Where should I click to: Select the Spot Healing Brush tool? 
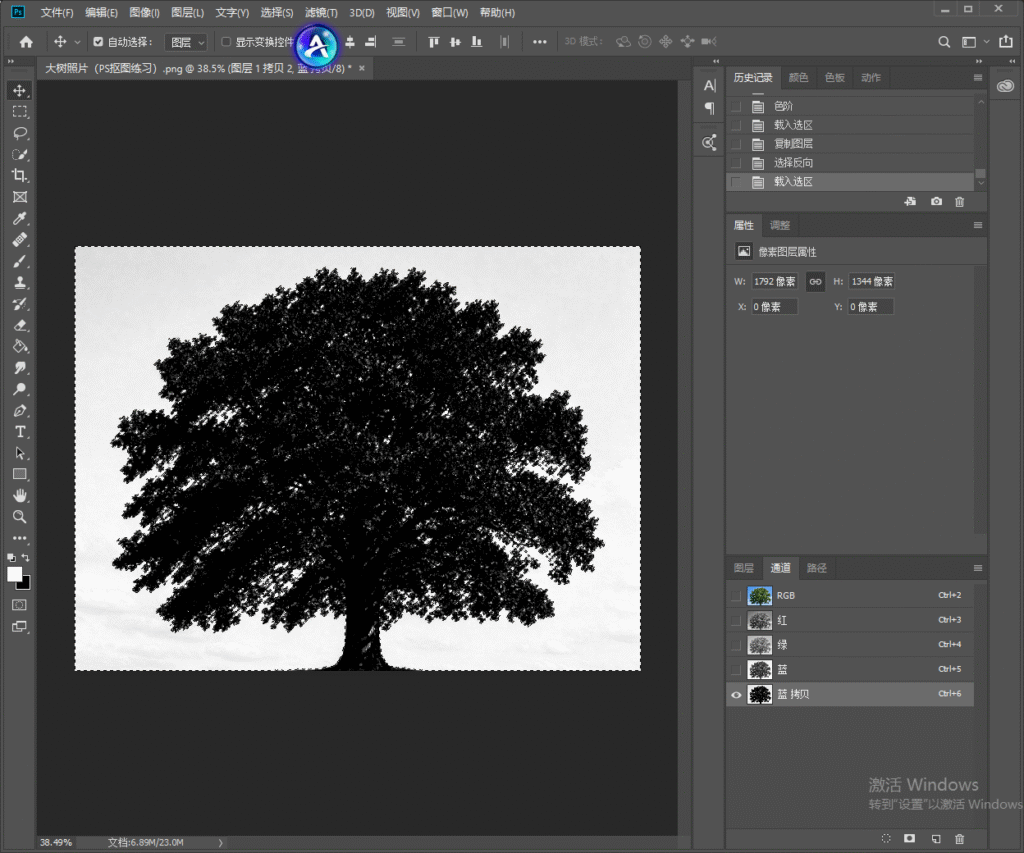click(20, 240)
